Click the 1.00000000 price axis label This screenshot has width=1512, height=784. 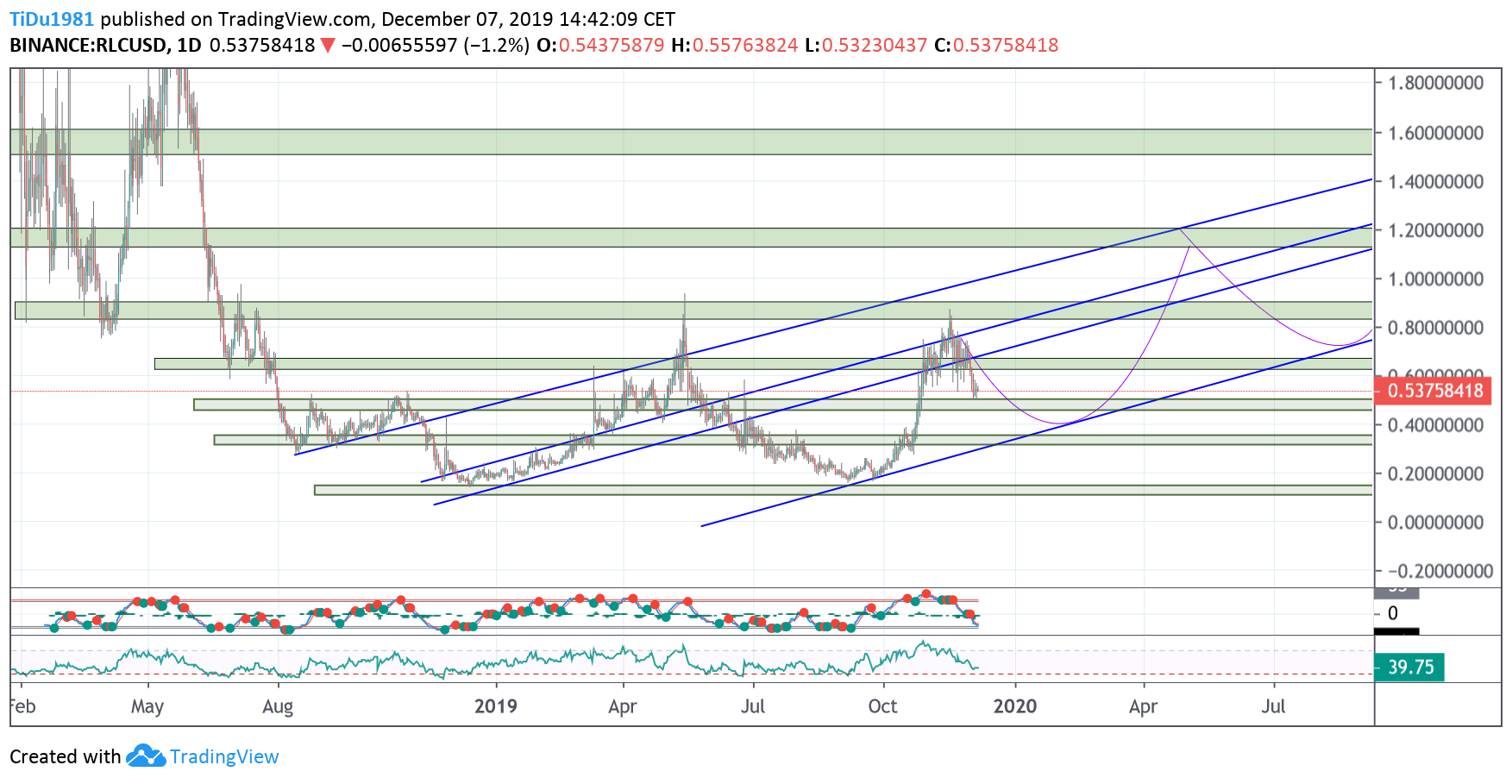(1435, 279)
